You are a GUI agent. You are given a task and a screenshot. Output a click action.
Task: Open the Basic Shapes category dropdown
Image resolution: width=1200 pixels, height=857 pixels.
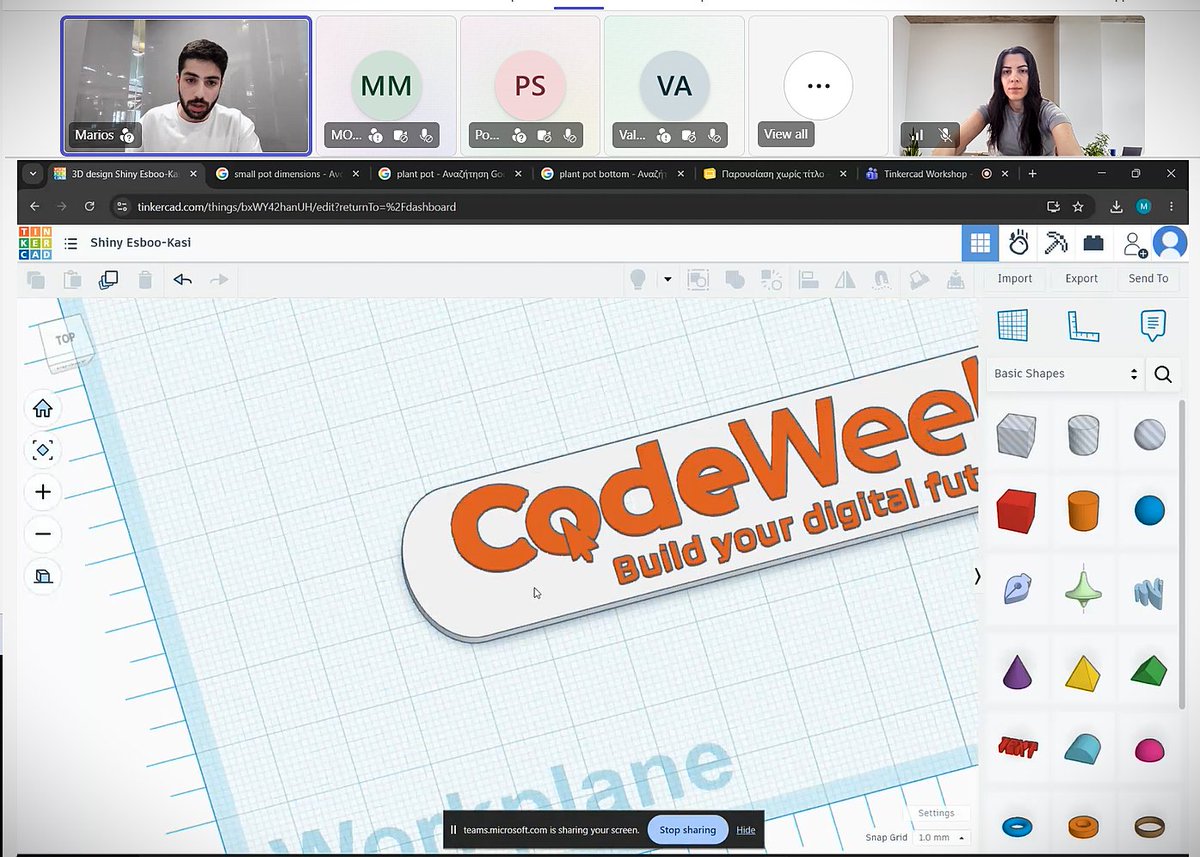coord(1065,374)
